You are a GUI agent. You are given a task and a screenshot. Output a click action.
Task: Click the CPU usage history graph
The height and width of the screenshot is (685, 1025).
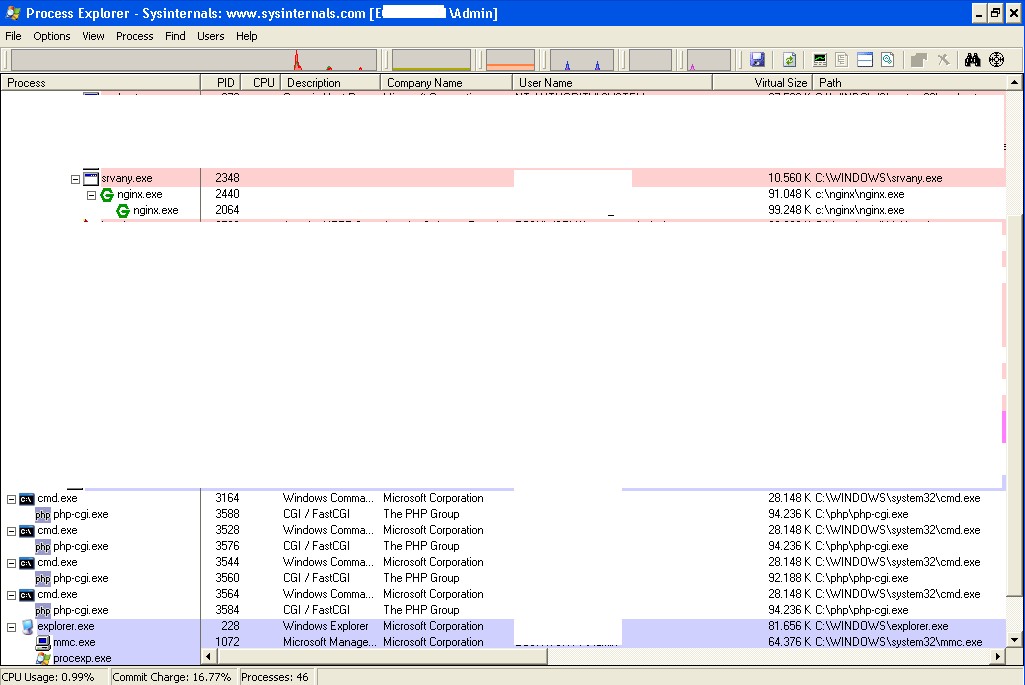(193, 59)
